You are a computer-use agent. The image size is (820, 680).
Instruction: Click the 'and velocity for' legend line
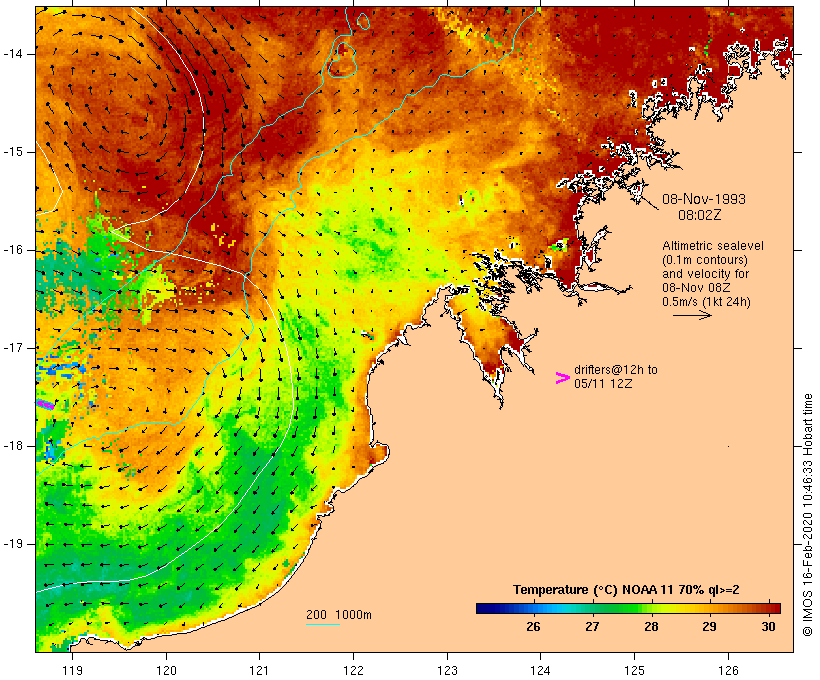click(x=705, y=274)
